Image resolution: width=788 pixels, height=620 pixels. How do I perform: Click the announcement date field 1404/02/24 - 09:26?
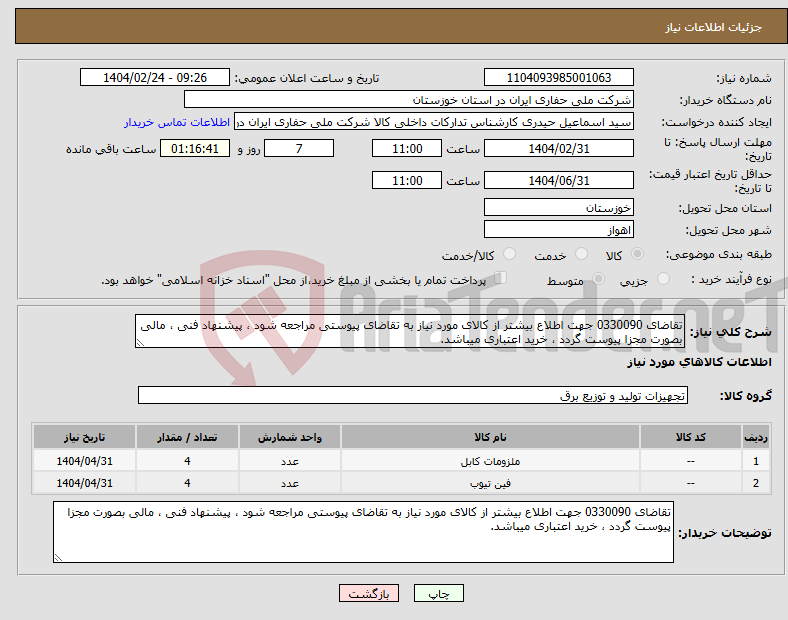tap(155, 78)
